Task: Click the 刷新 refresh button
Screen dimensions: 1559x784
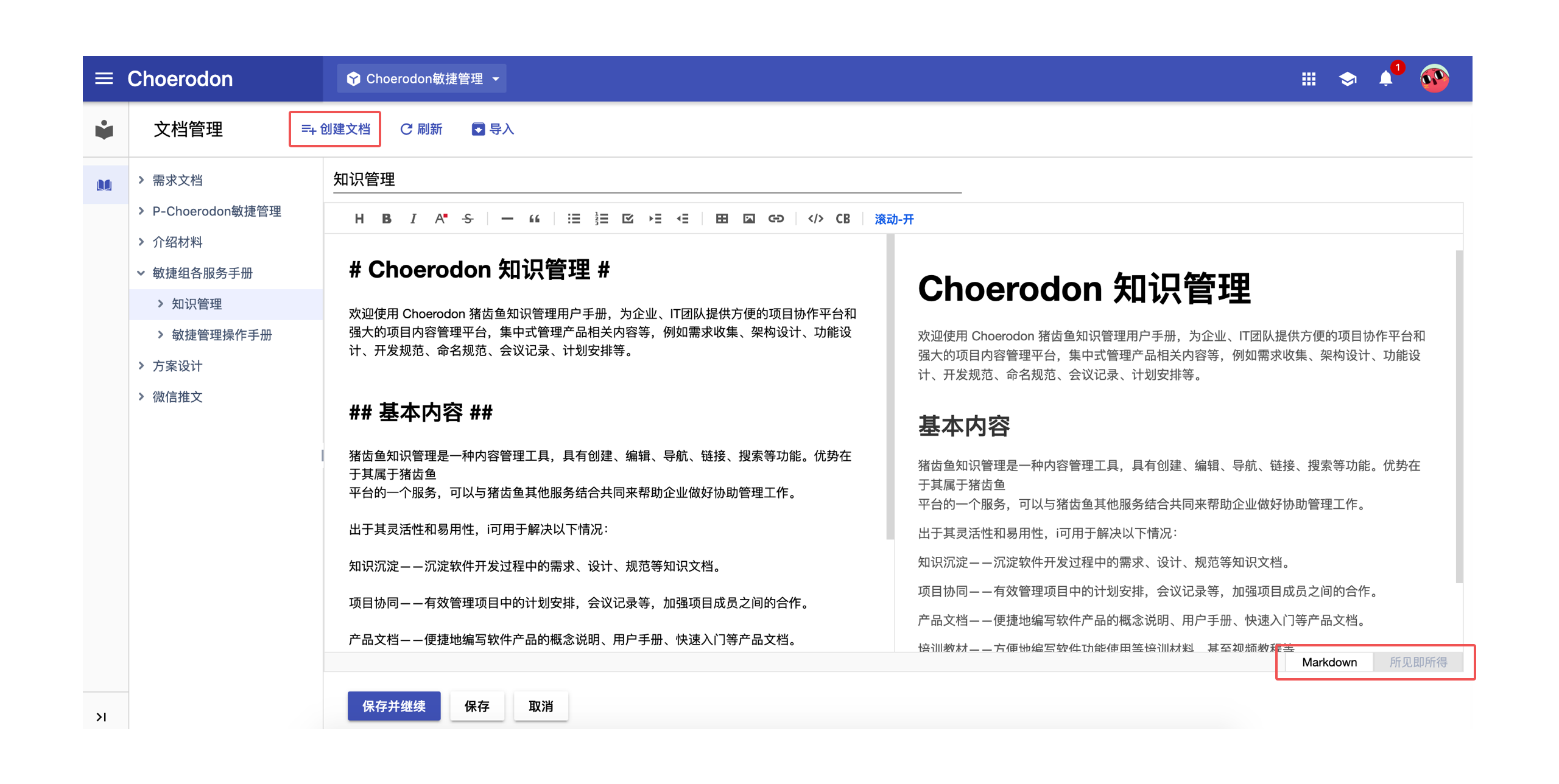Action: tap(421, 129)
